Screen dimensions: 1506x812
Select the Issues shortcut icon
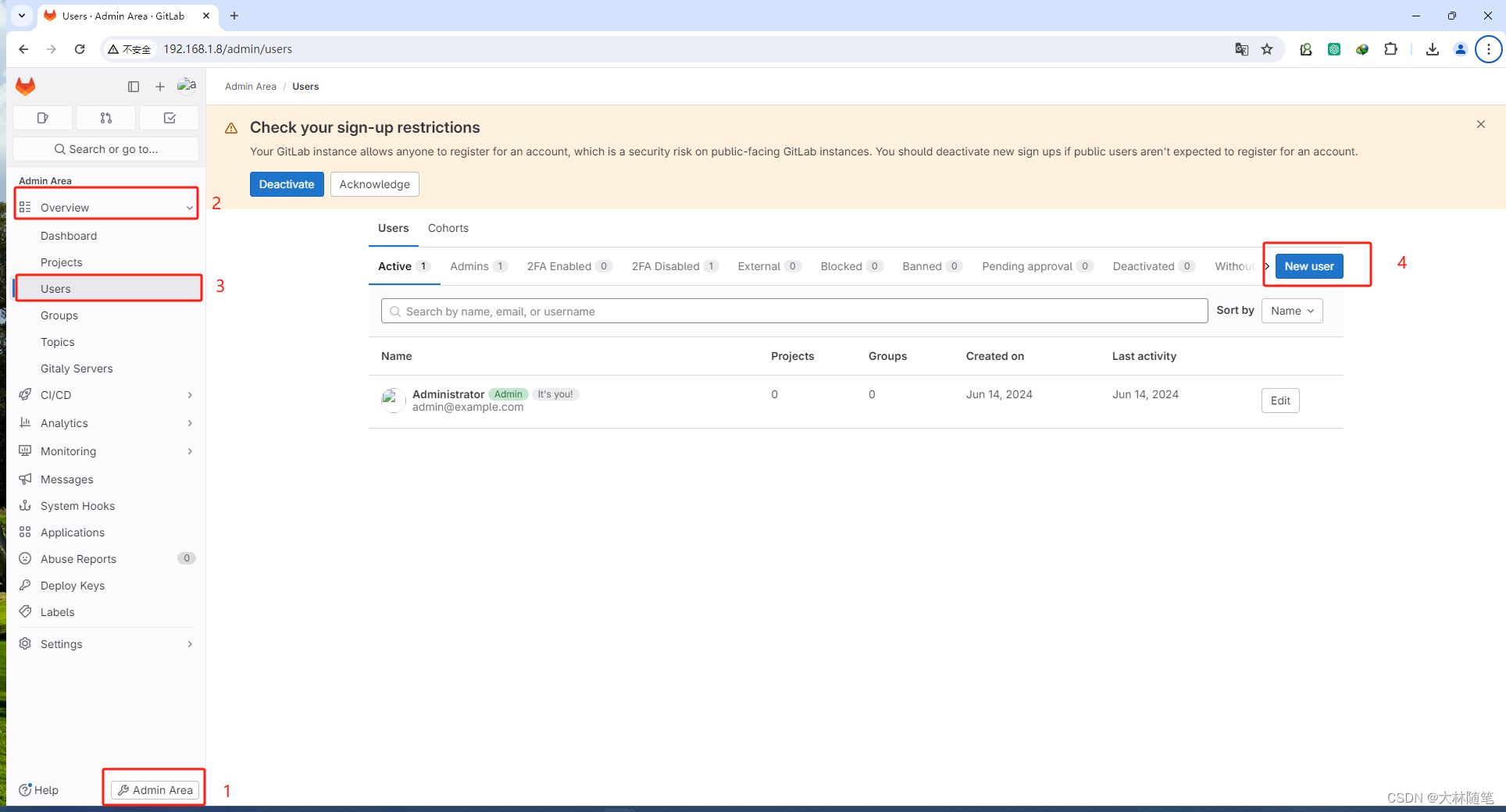[42, 117]
